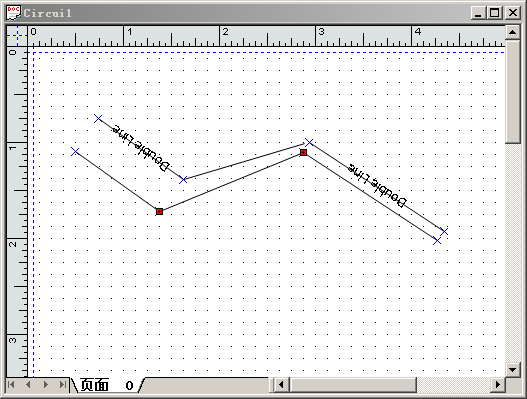
Task: Maximize the Circui1 window
Action: click(x=495, y=13)
